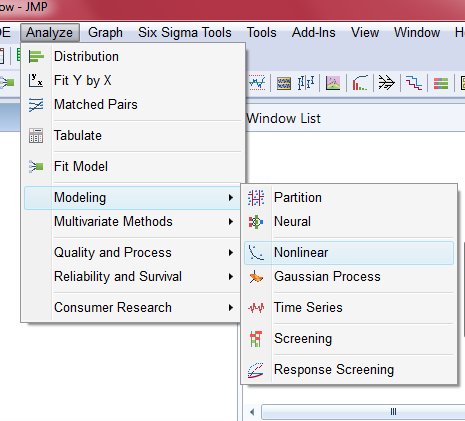Click the horizontal scrollbar left arrow
The width and height of the screenshot is (465, 421).
pos(252,412)
